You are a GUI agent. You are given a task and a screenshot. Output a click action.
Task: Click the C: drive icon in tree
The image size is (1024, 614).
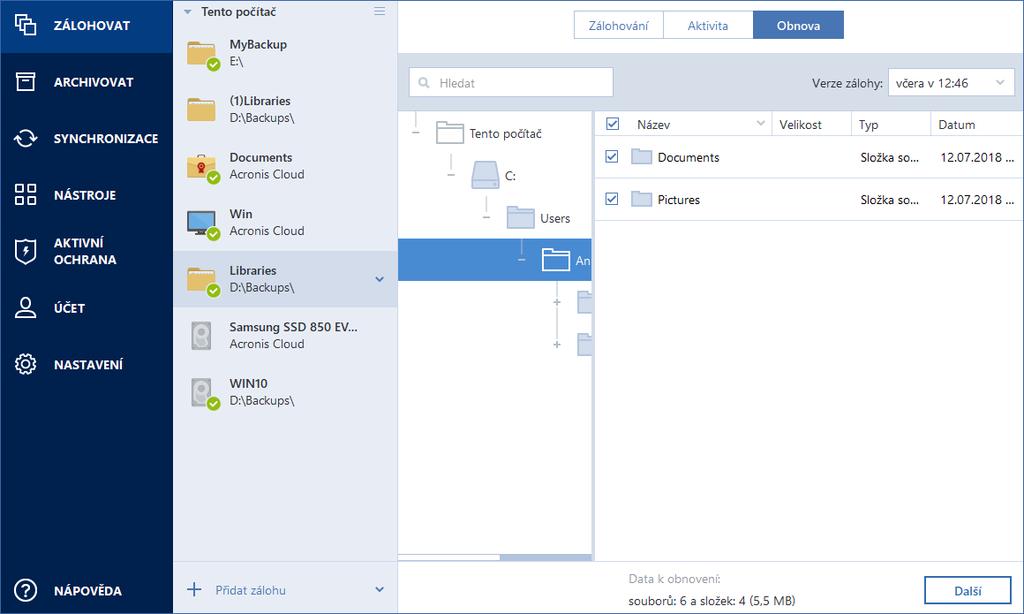coord(485,175)
